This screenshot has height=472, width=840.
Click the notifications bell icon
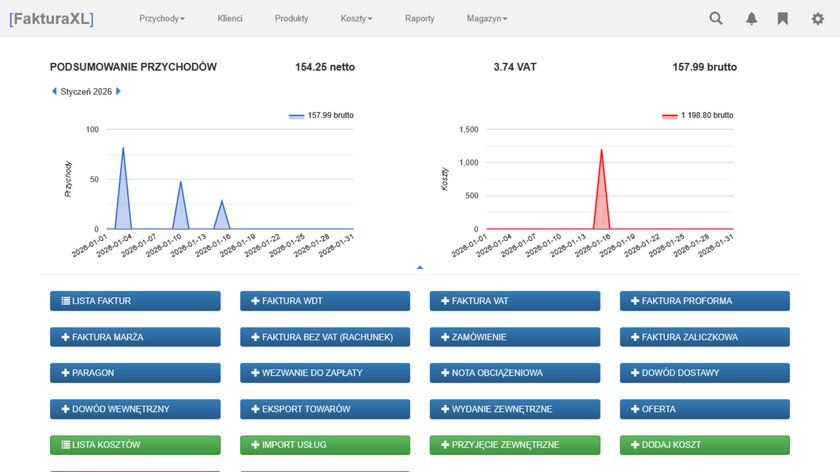[x=751, y=18]
